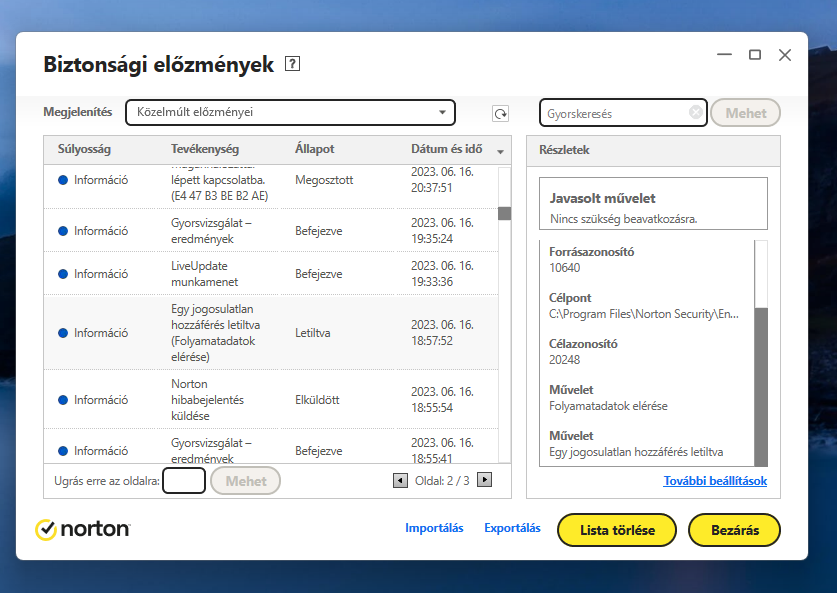The image size is (837, 593).
Task: Select the Megosztott status row
Action: [x=271, y=186]
